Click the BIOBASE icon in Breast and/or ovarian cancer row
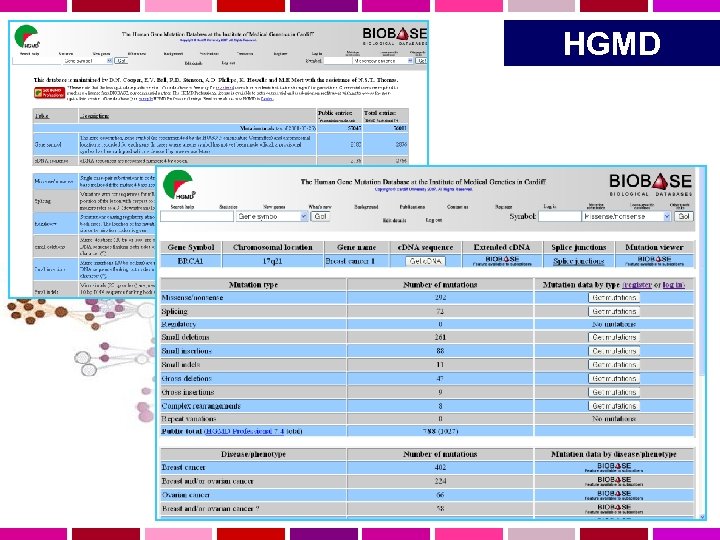The width and height of the screenshot is (720, 540). point(614,481)
